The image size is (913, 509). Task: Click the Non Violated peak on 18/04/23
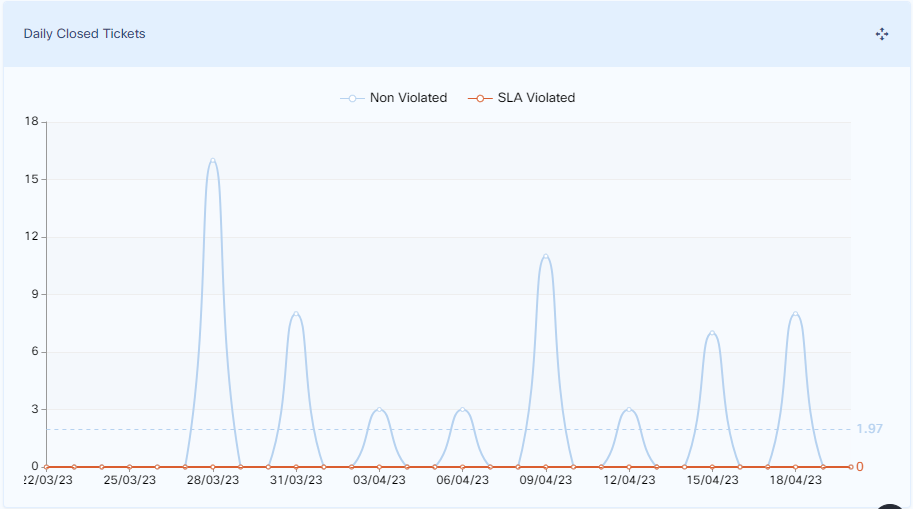pos(795,313)
